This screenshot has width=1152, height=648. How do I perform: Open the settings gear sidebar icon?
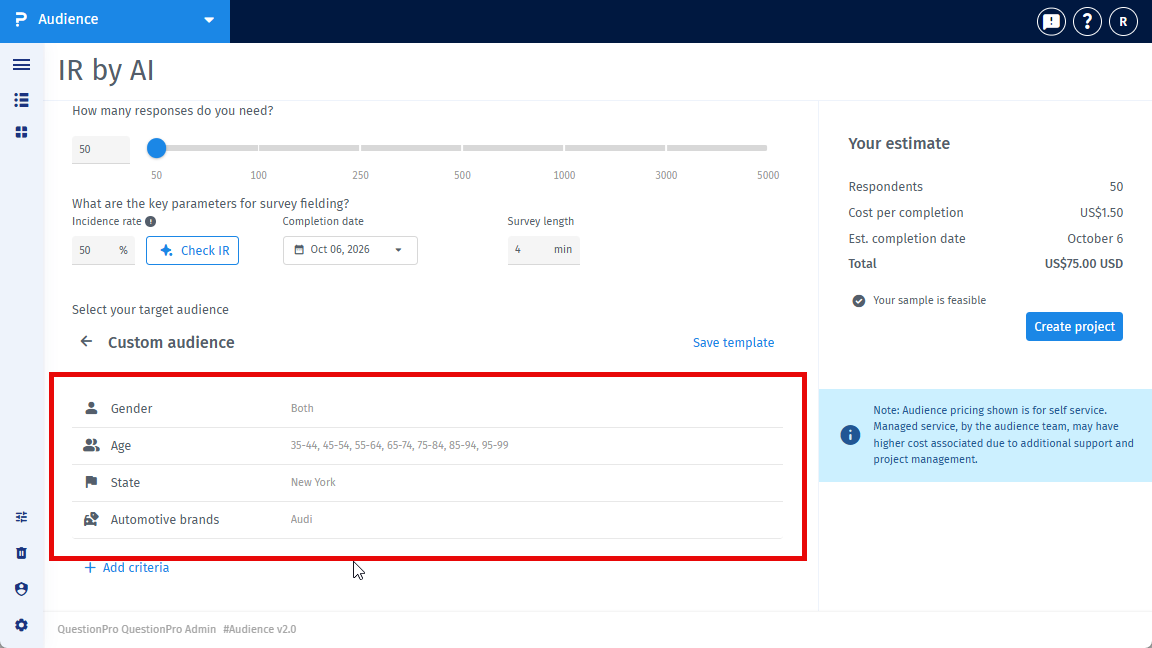[21, 625]
